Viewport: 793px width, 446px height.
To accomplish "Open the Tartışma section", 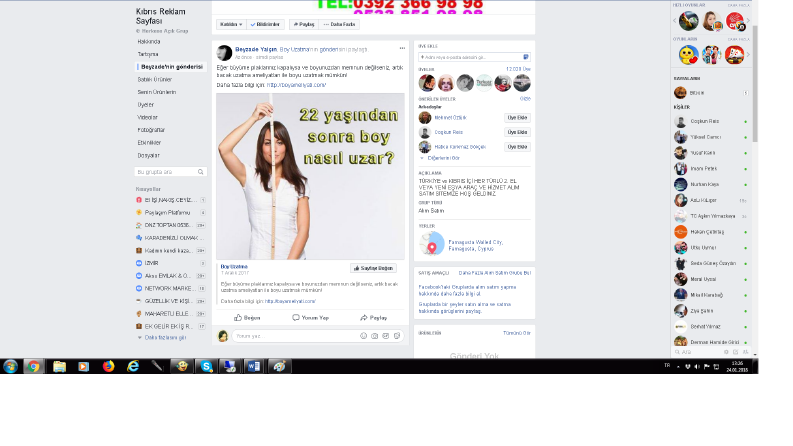I will click(148, 54).
